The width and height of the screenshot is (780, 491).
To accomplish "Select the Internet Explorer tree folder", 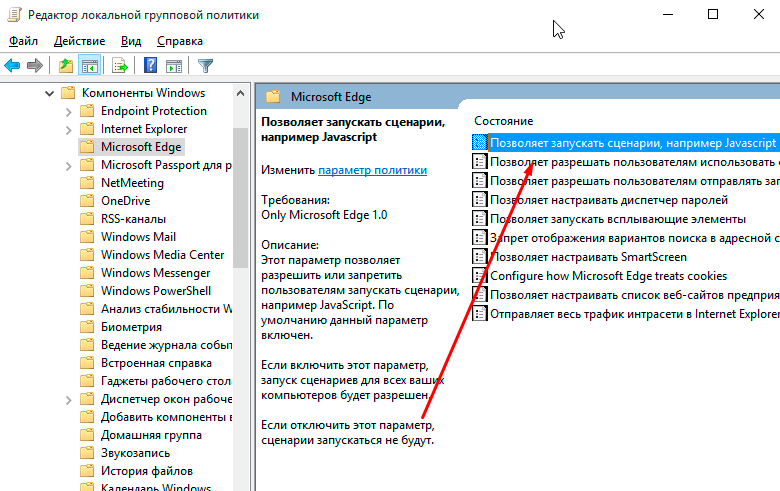I will 144,129.
